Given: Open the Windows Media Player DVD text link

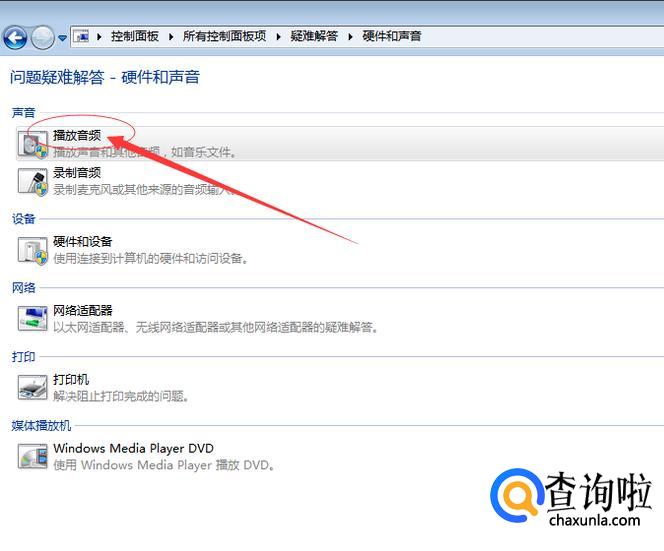Looking at the screenshot, I should (x=133, y=449).
